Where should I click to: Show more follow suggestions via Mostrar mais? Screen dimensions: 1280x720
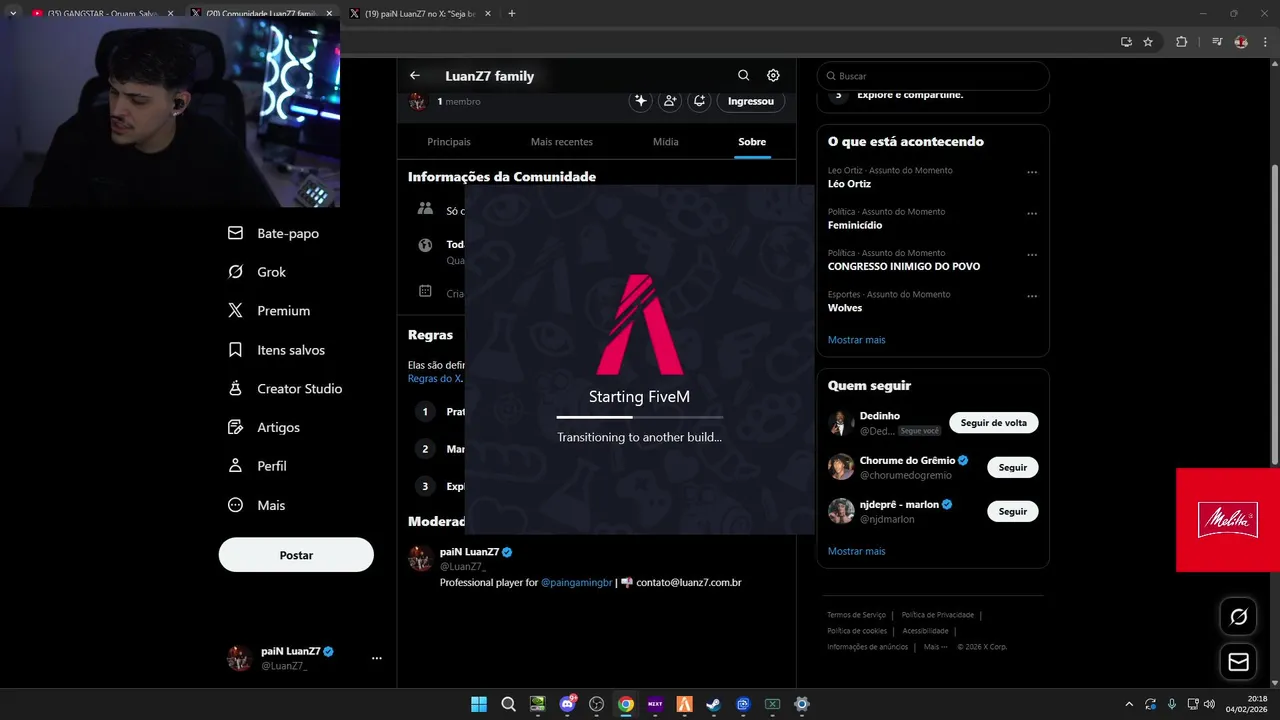857,551
